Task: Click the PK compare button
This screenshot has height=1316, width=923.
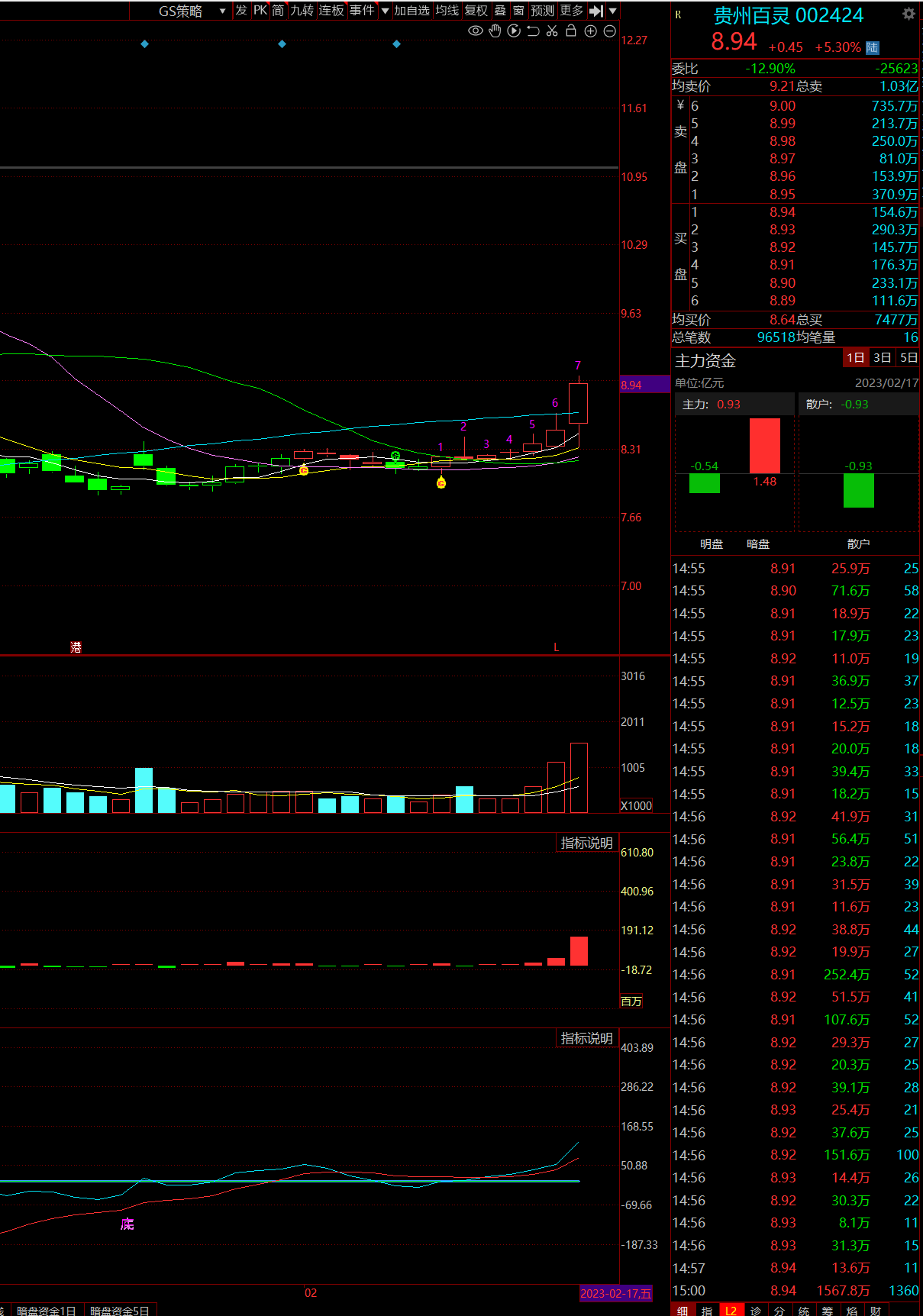Action: click(x=260, y=11)
